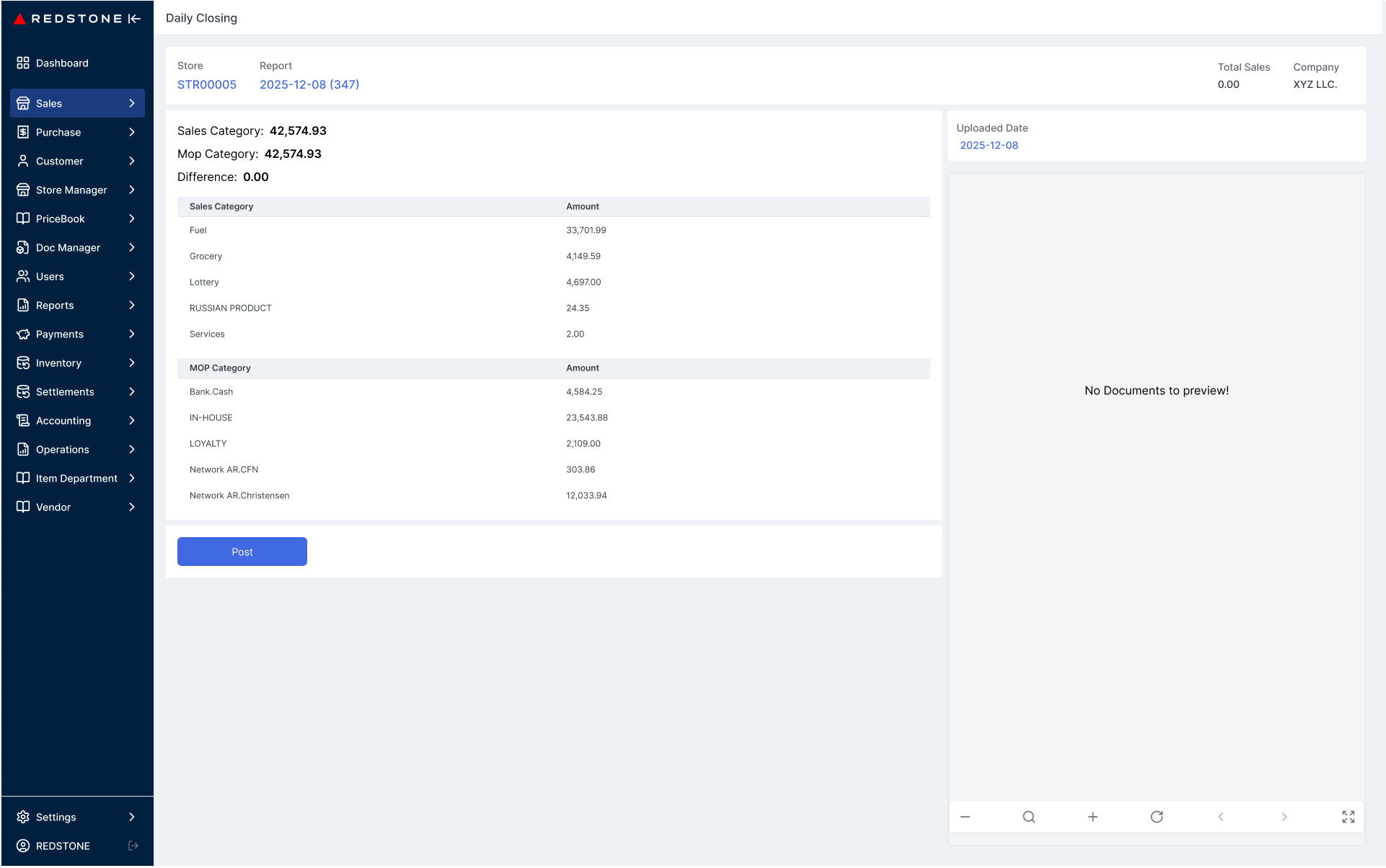This screenshot has height=868, width=1386.
Task: Click the refresh icon in preview toolbar
Action: click(1156, 816)
